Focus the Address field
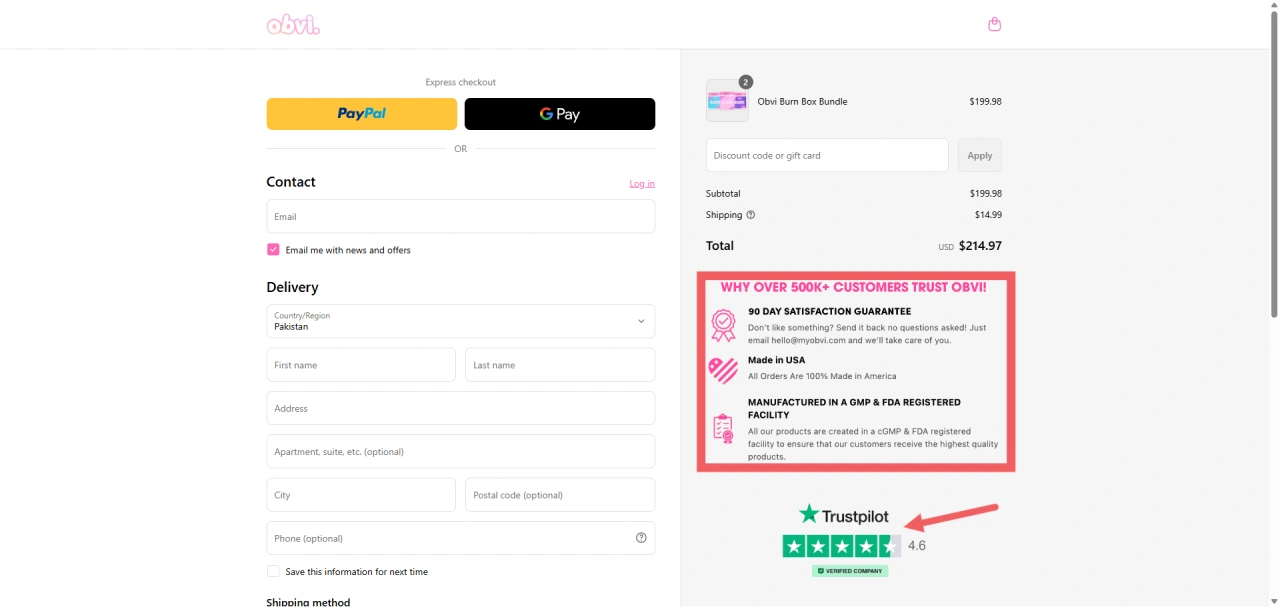This screenshot has height=607, width=1280. (460, 408)
